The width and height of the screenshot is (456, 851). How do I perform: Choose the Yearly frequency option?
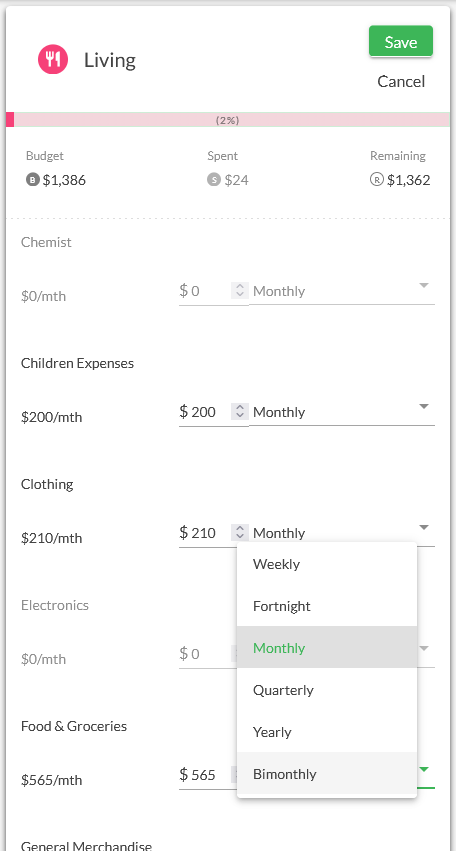coord(327,732)
